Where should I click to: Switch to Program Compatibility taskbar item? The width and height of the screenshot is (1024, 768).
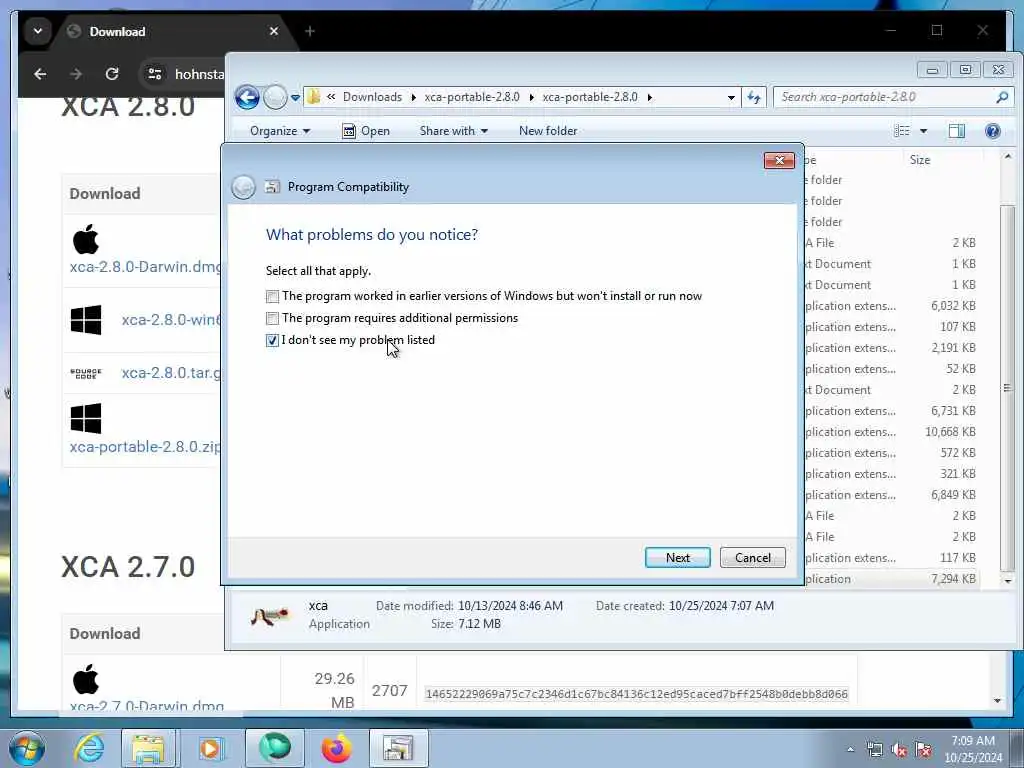coord(398,748)
